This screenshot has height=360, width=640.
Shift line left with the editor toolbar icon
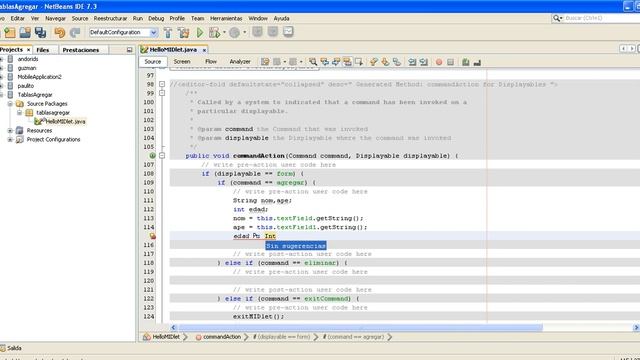[412, 62]
